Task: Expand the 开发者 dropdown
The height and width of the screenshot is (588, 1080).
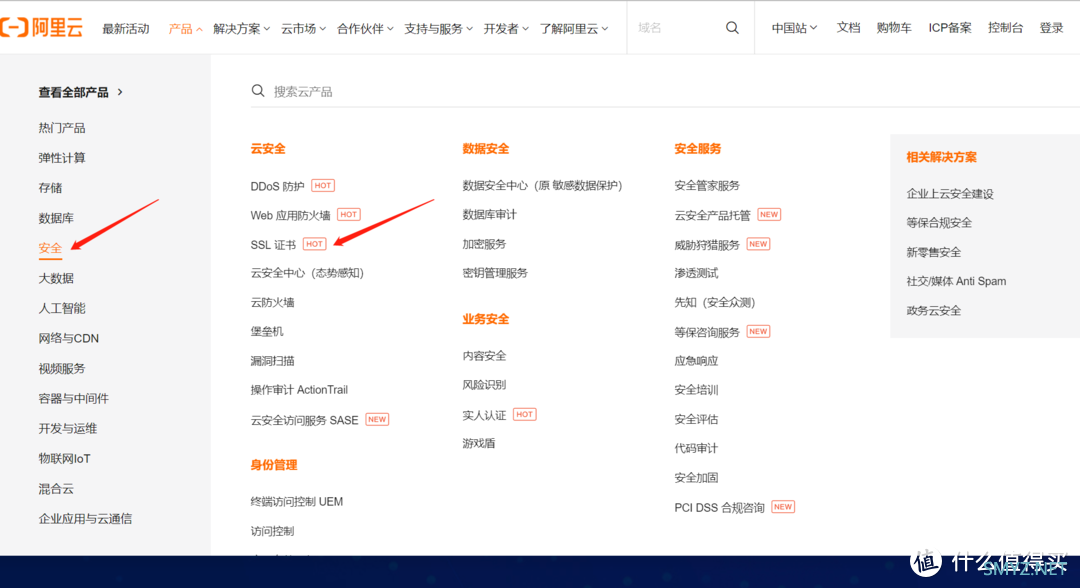Action: [506, 28]
